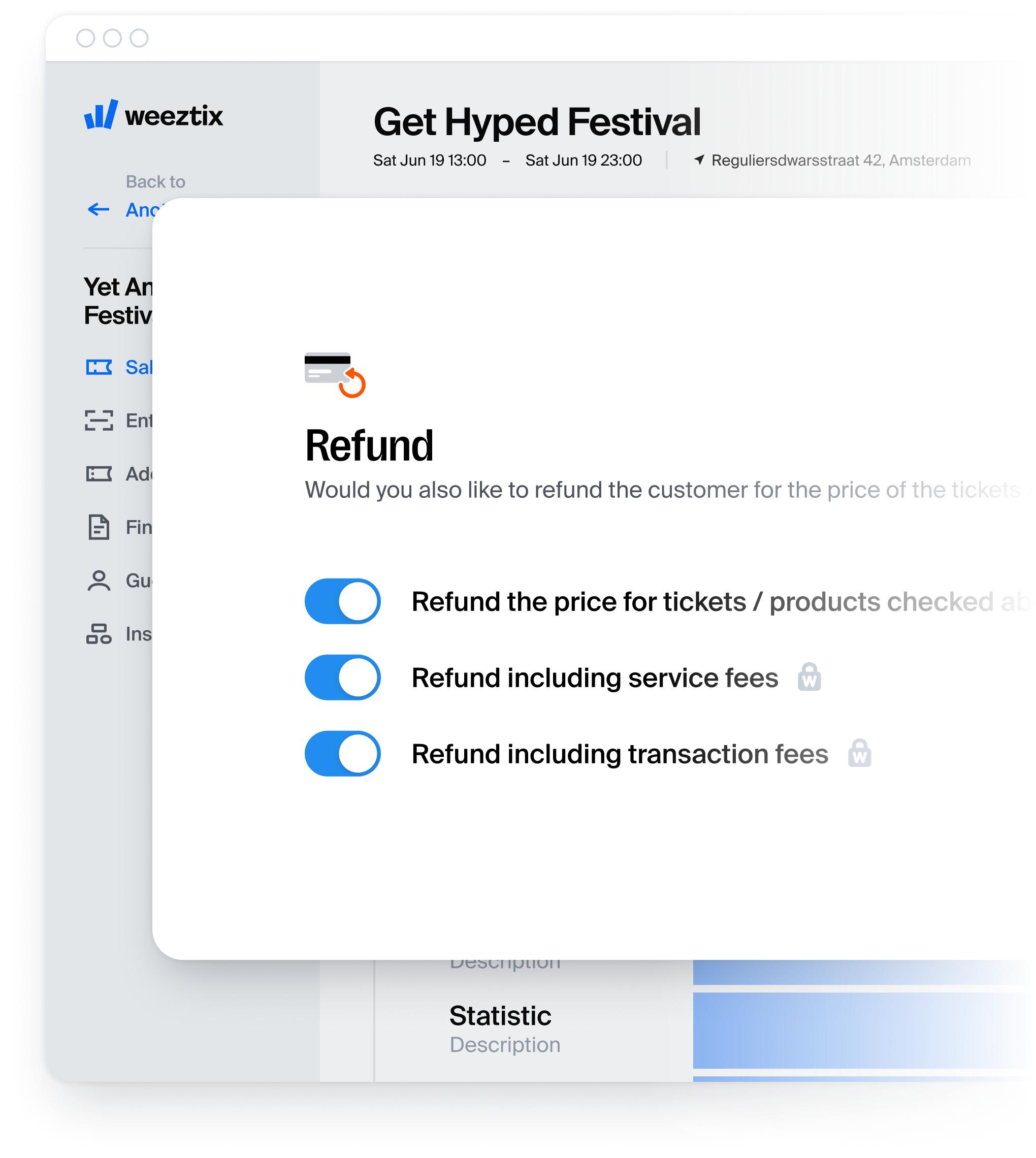Click the location arrow icon by the address
1036x1158 pixels.
[699, 160]
